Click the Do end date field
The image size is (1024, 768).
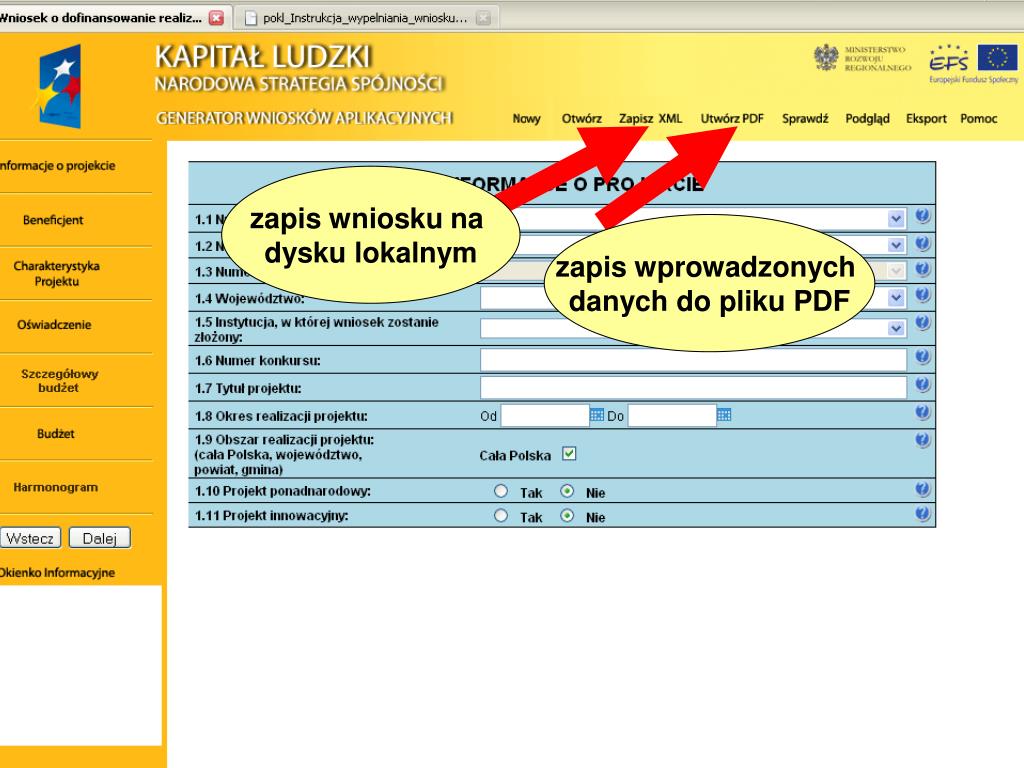[x=672, y=415]
